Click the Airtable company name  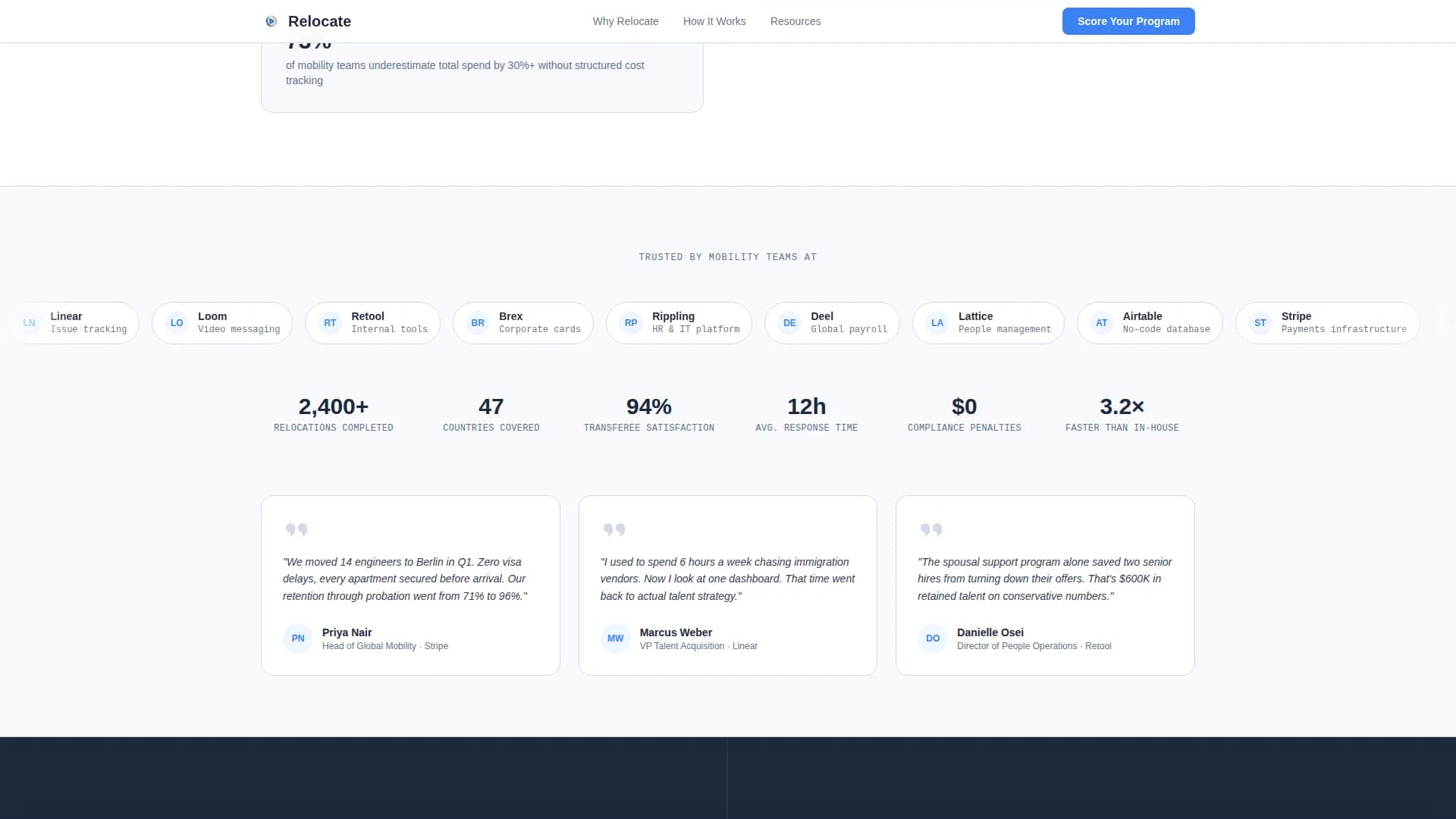1143,316
